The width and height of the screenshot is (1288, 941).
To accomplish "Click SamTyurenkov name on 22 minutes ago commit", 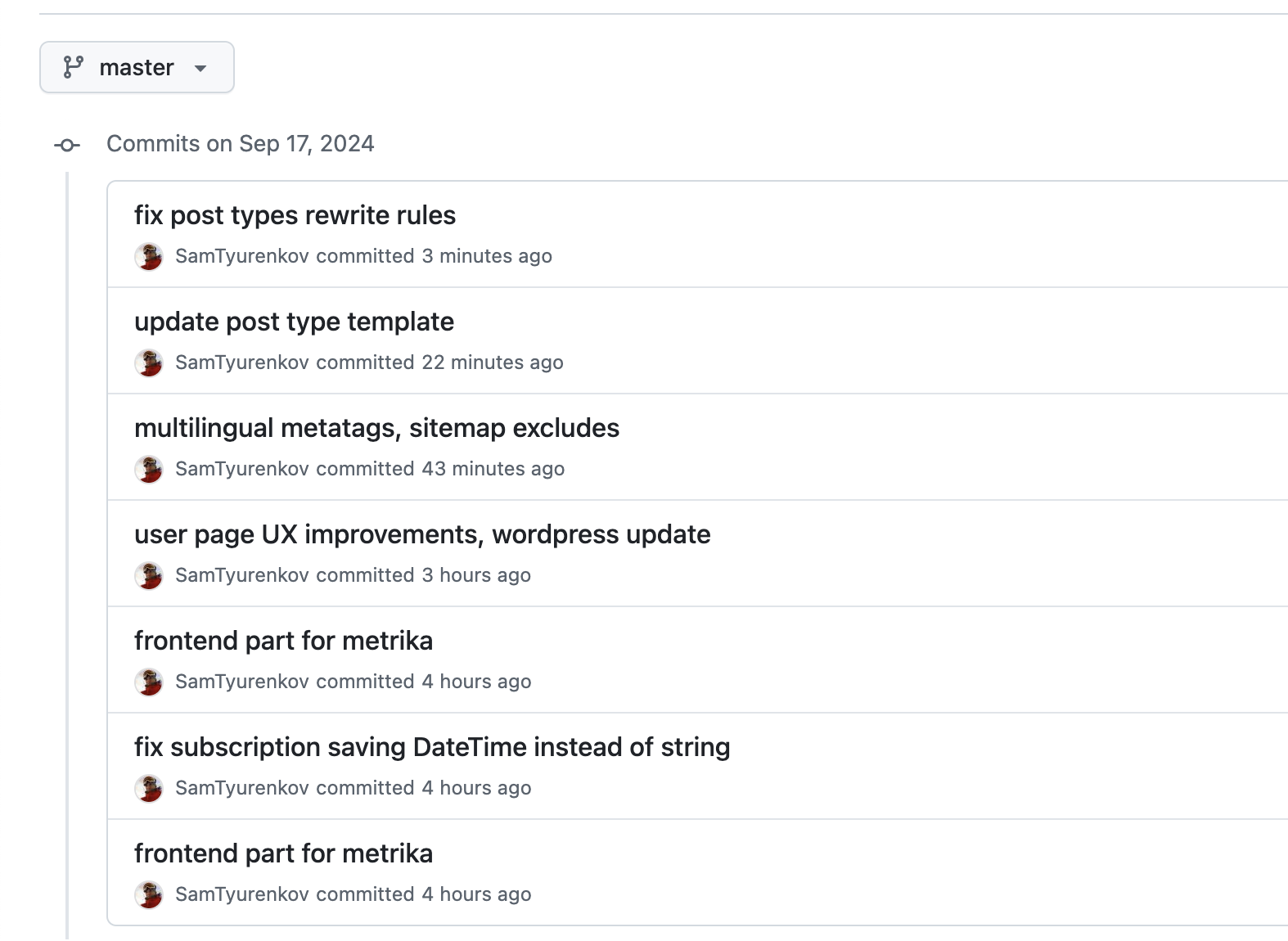I will (242, 362).
